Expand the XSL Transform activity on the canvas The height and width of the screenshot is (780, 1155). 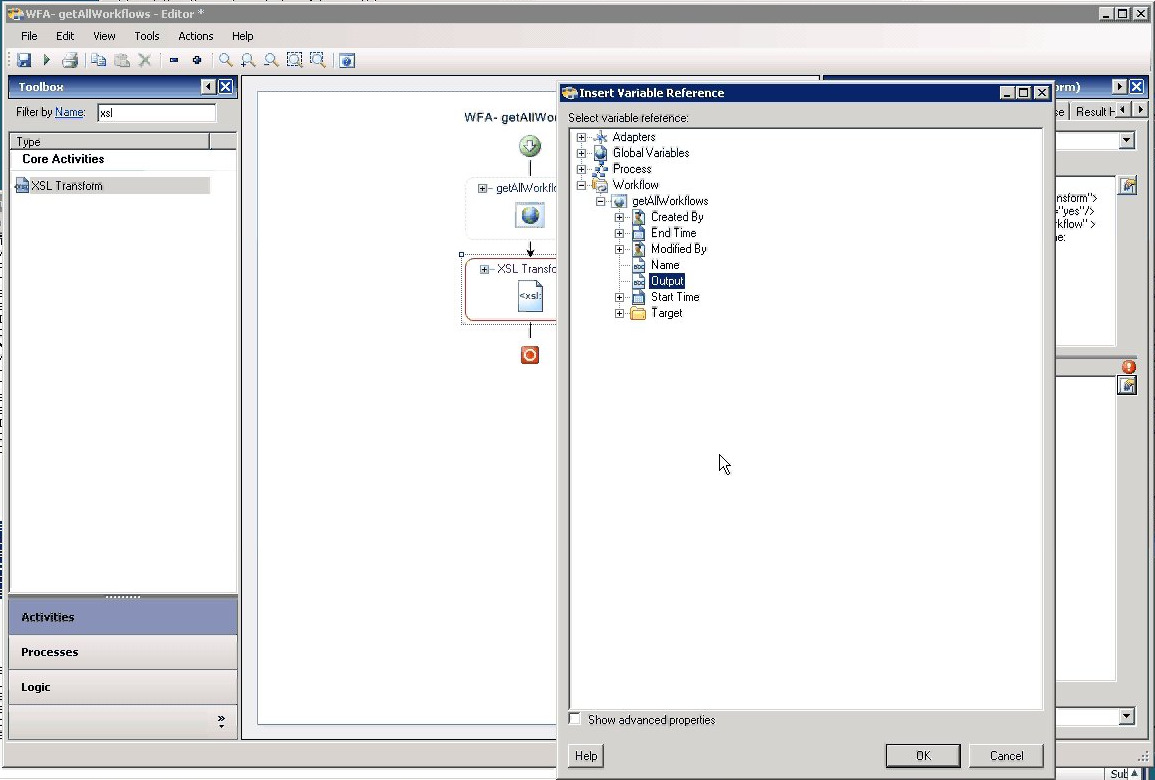point(484,270)
